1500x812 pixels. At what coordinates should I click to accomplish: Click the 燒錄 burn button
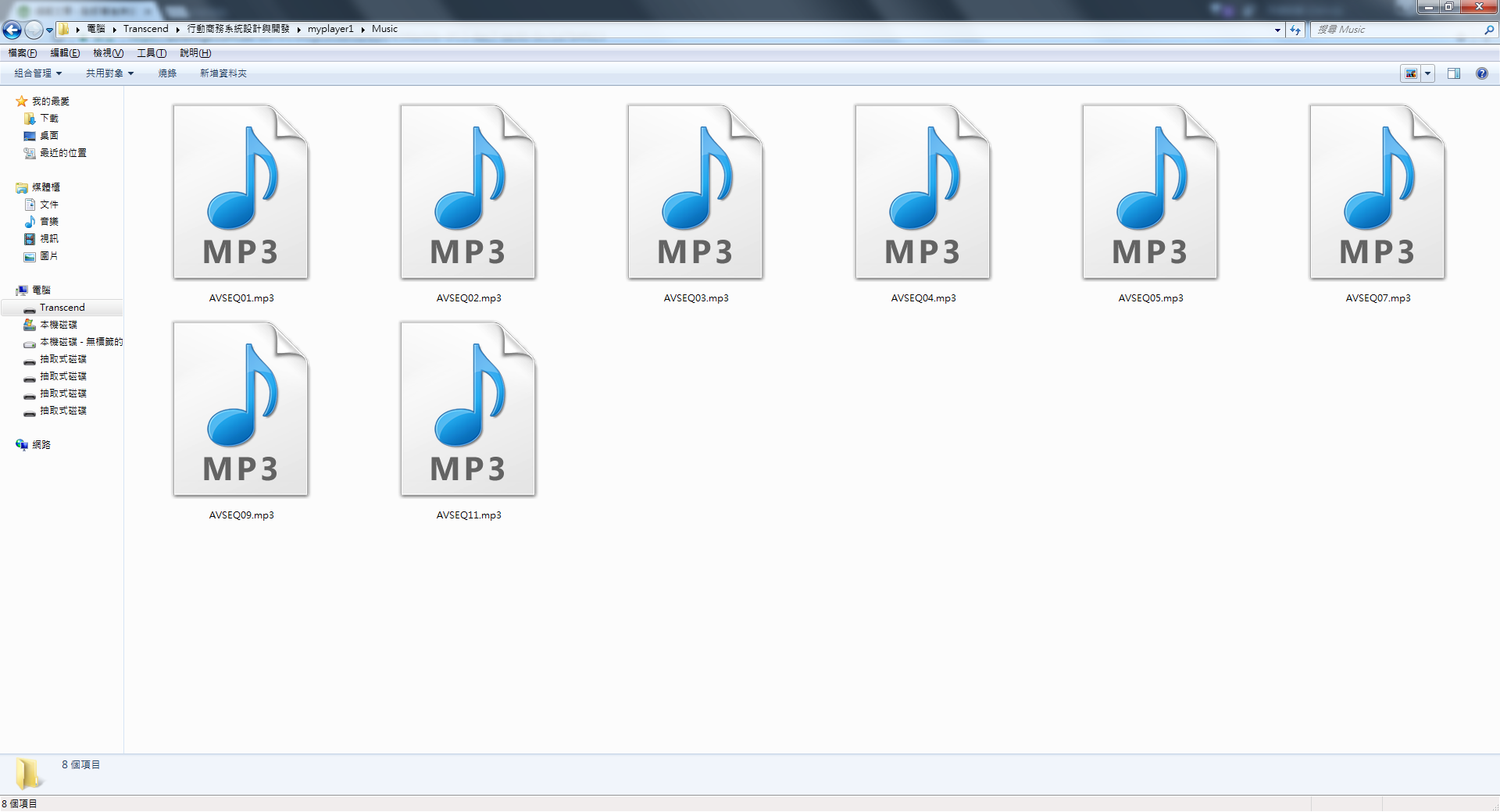click(x=167, y=73)
